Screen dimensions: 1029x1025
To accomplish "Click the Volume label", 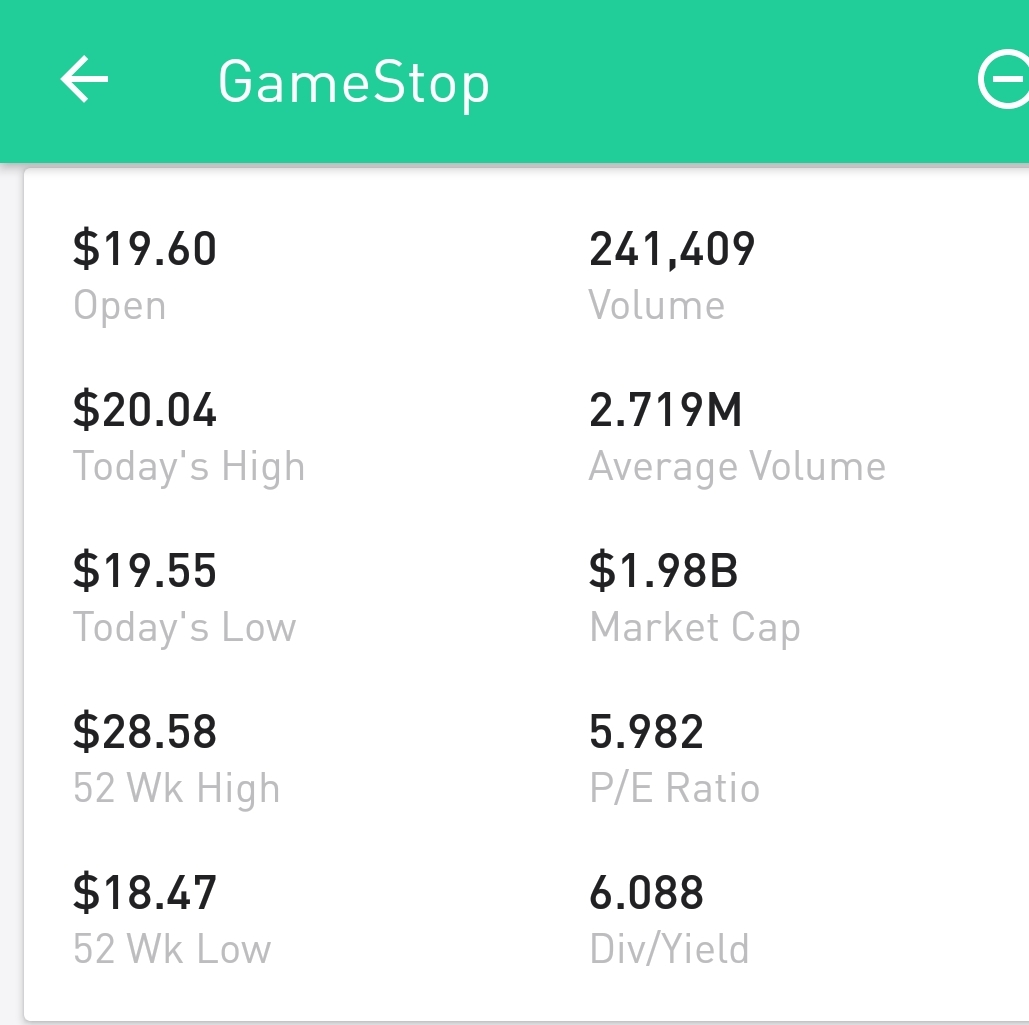I will [x=656, y=305].
